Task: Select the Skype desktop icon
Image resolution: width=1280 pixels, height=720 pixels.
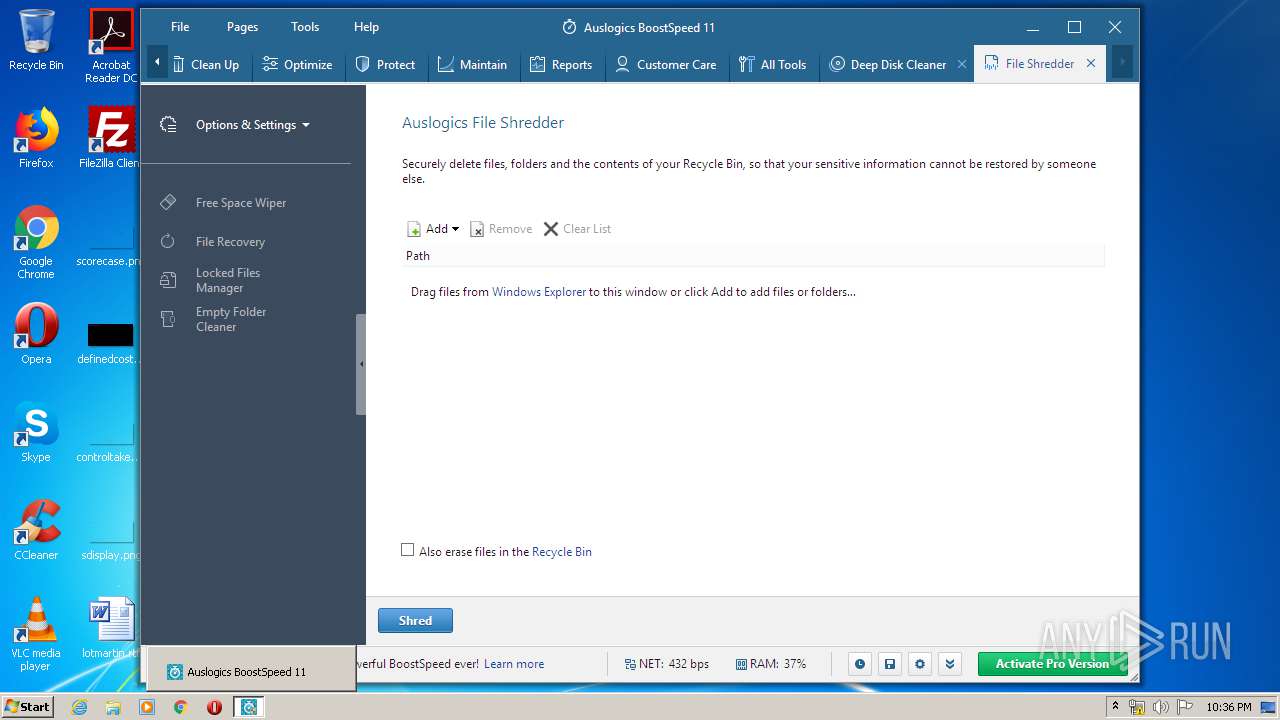Action: coord(36,432)
